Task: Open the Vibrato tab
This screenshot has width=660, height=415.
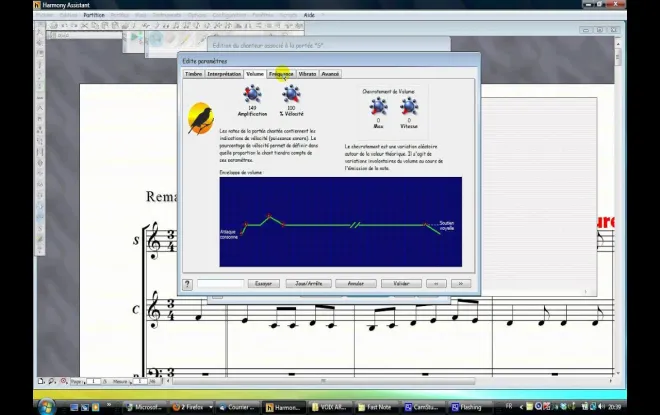Action: coord(307,74)
